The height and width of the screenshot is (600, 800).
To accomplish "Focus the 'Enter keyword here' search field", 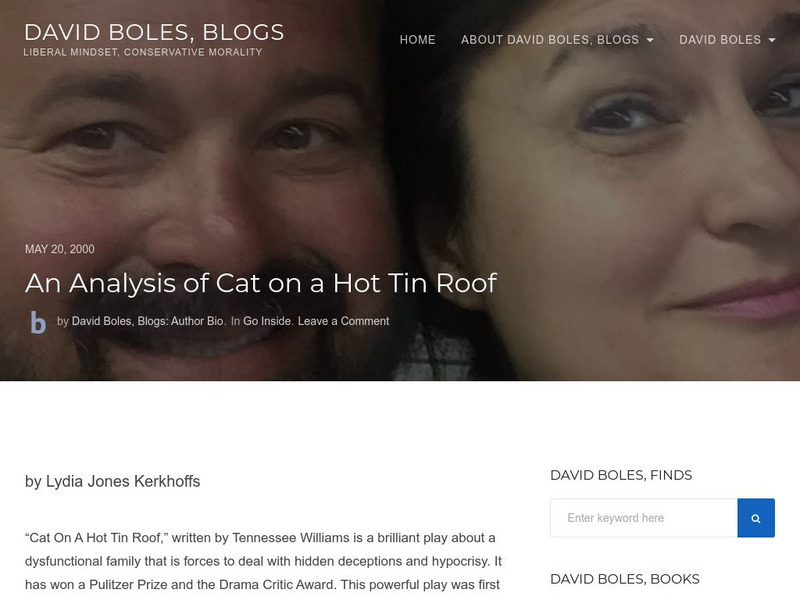I will [x=644, y=518].
